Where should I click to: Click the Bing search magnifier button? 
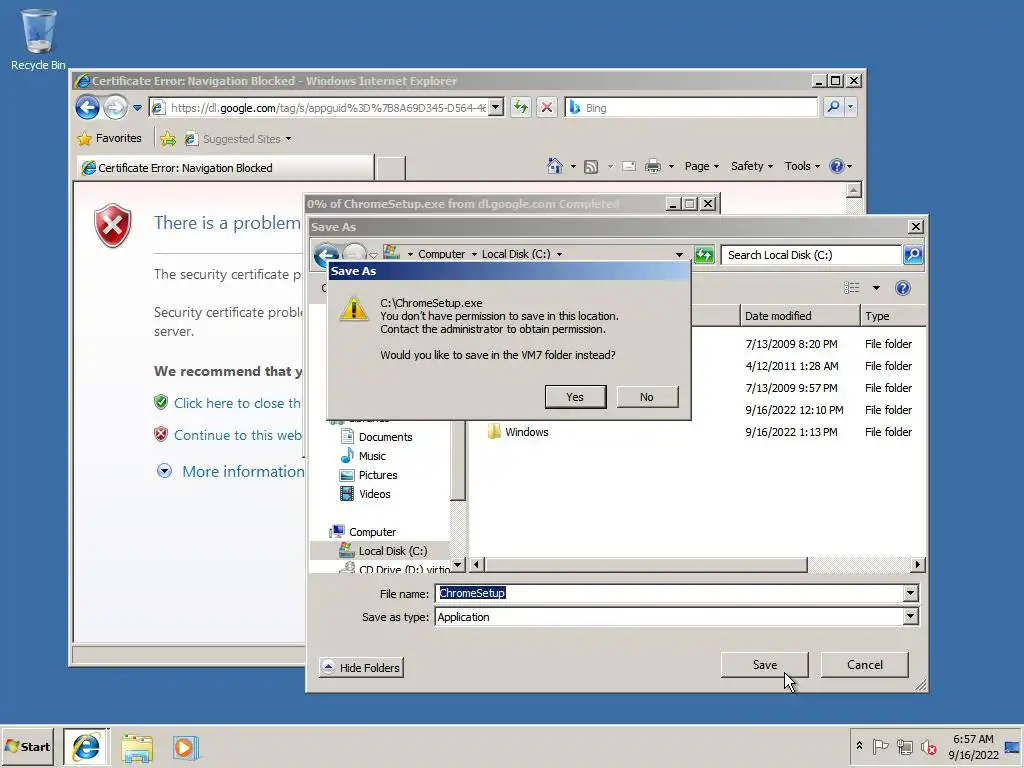pos(833,107)
